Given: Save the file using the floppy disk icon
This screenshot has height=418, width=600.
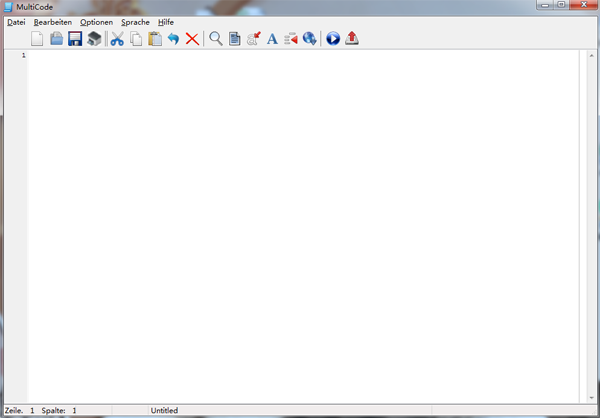Looking at the screenshot, I should pos(75,39).
